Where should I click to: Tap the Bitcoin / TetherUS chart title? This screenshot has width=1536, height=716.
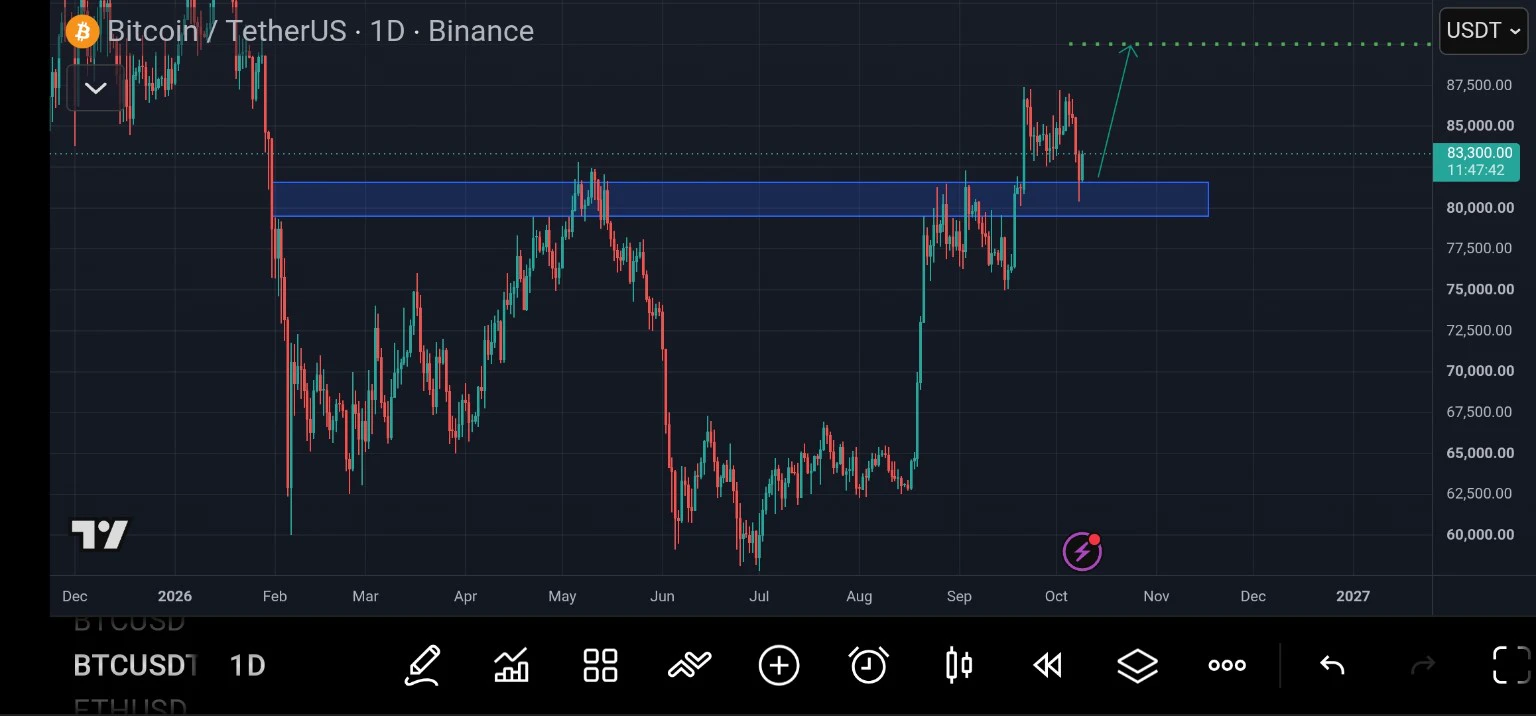click(x=320, y=31)
